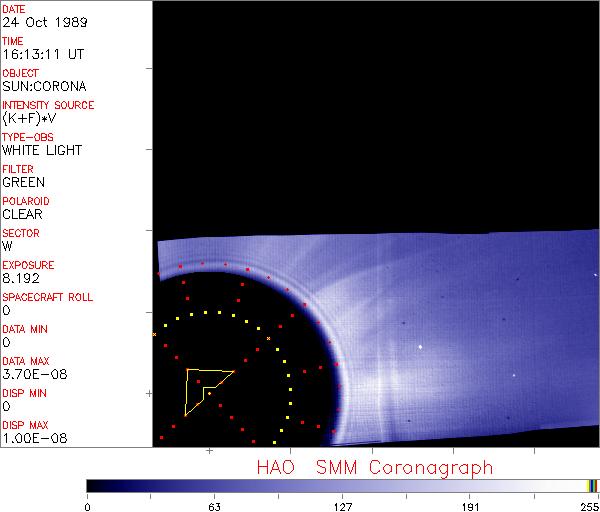Click the yellow triangle north-pointer marker
Screen dimensions: 600x512
point(203,388)
